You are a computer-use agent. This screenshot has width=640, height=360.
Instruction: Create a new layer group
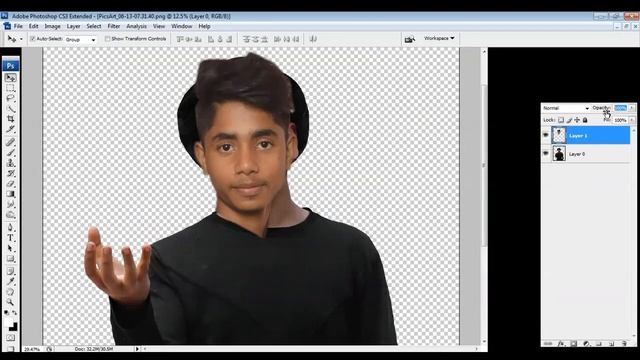[x=599, y=344]
